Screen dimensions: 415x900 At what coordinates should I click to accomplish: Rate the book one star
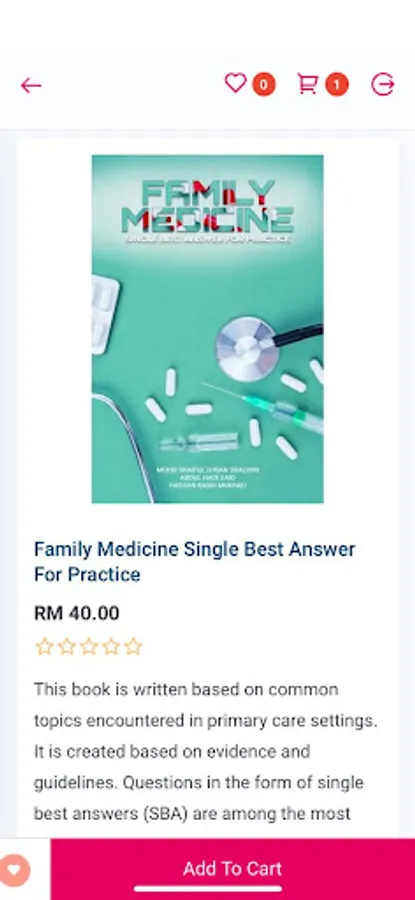(x=44, y=647)
